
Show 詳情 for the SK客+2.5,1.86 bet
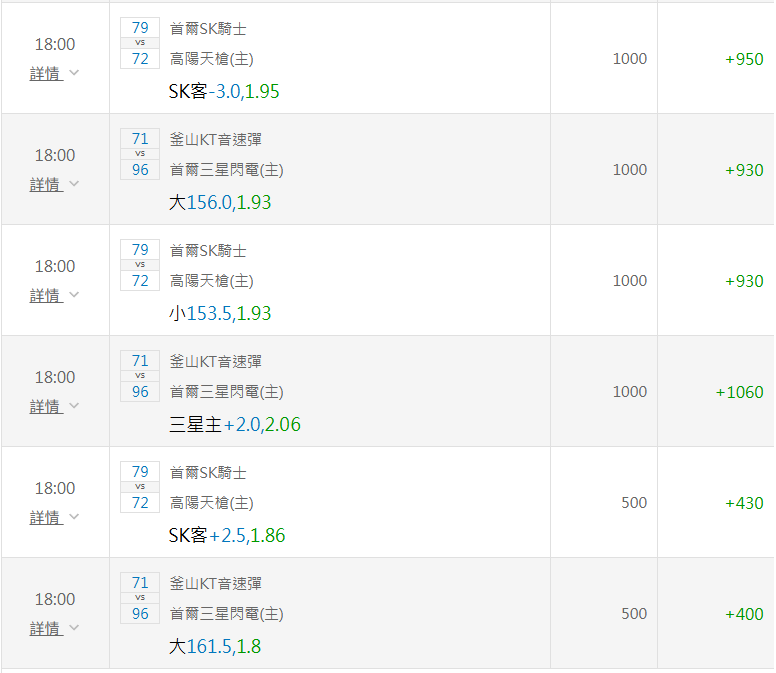[x=54, y=517]
